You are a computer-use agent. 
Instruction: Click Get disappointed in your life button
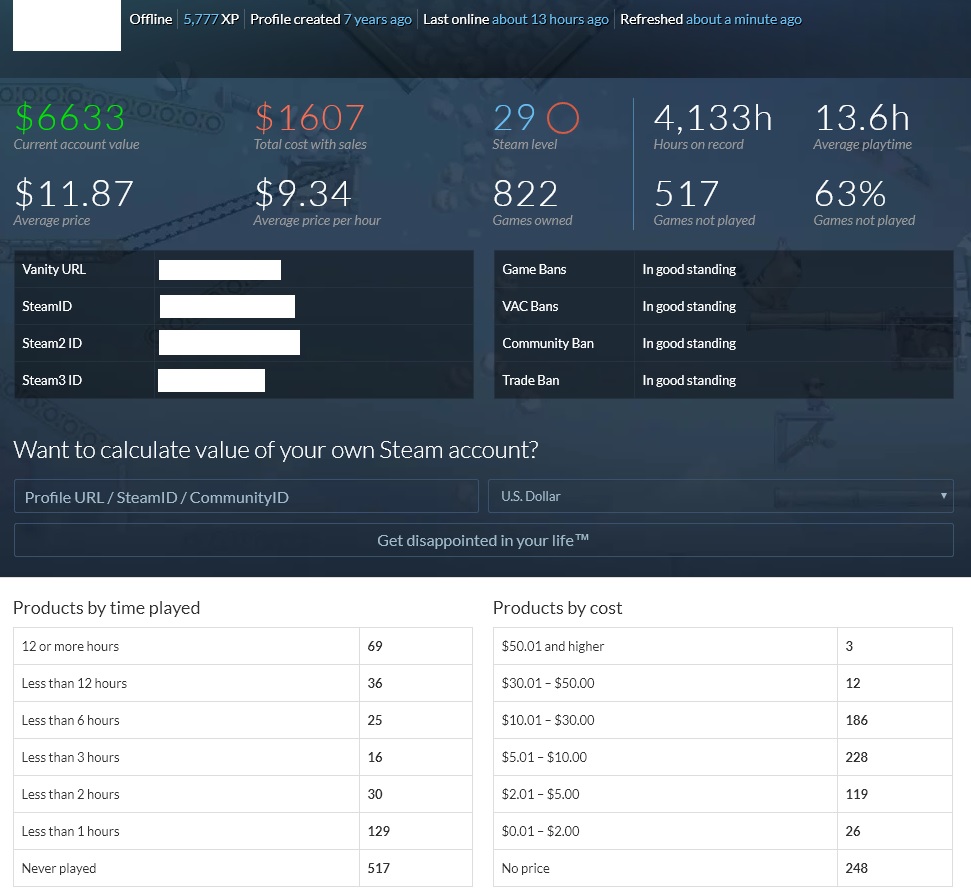pyautogui.click(x=484, y=540)
